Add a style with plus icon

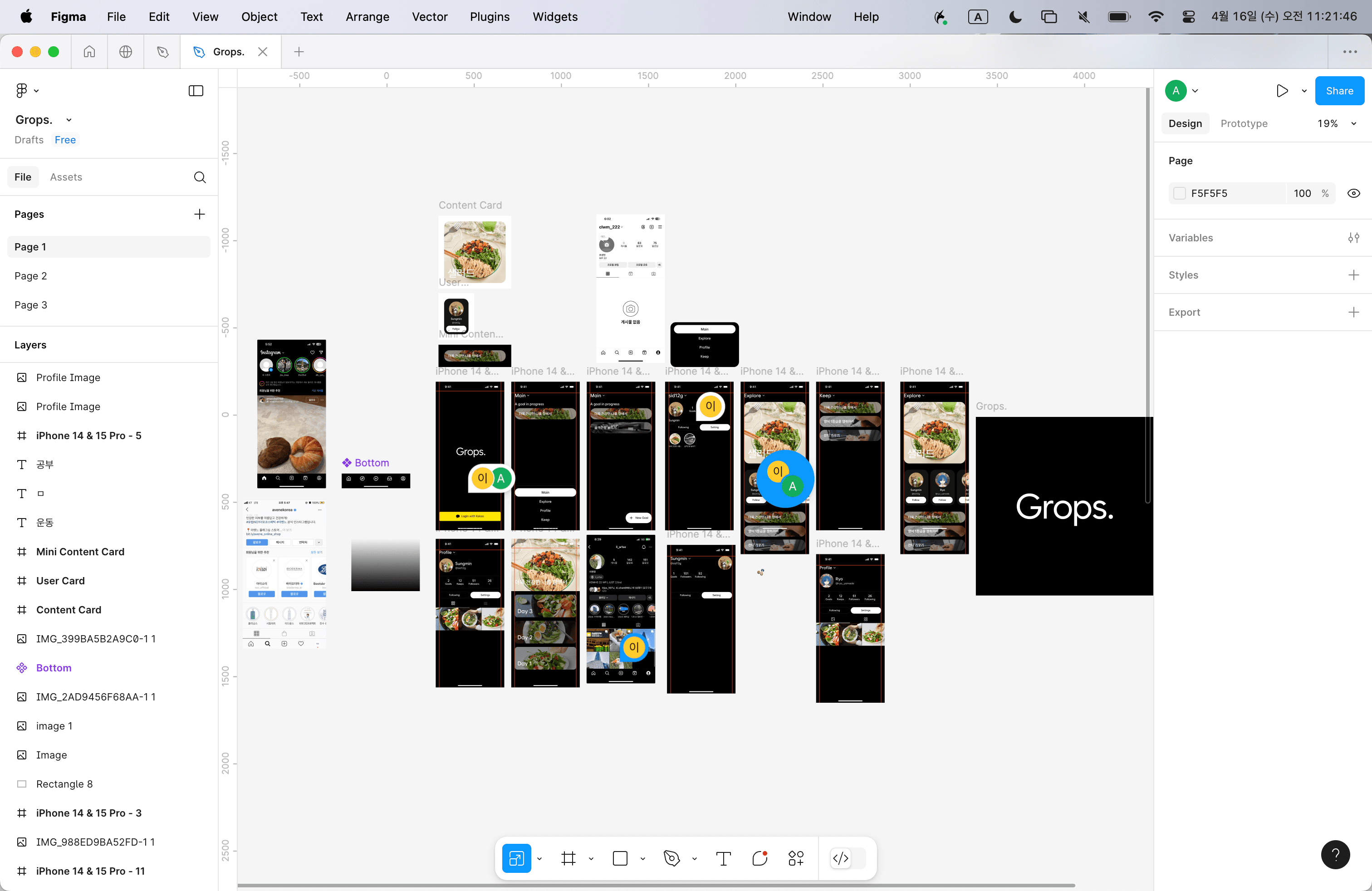point(1353,275)
